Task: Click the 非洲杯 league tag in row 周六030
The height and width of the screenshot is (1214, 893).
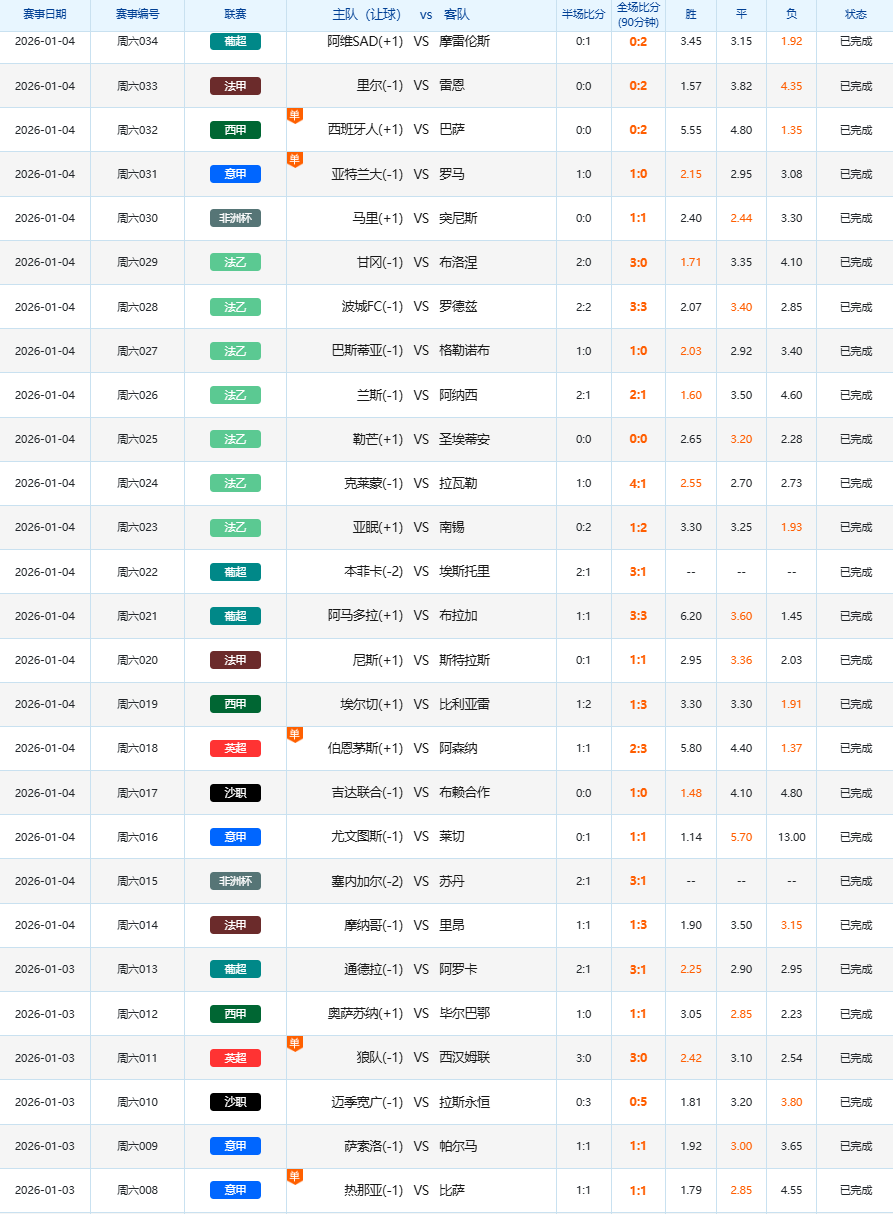Action: (x=235, y=218)
